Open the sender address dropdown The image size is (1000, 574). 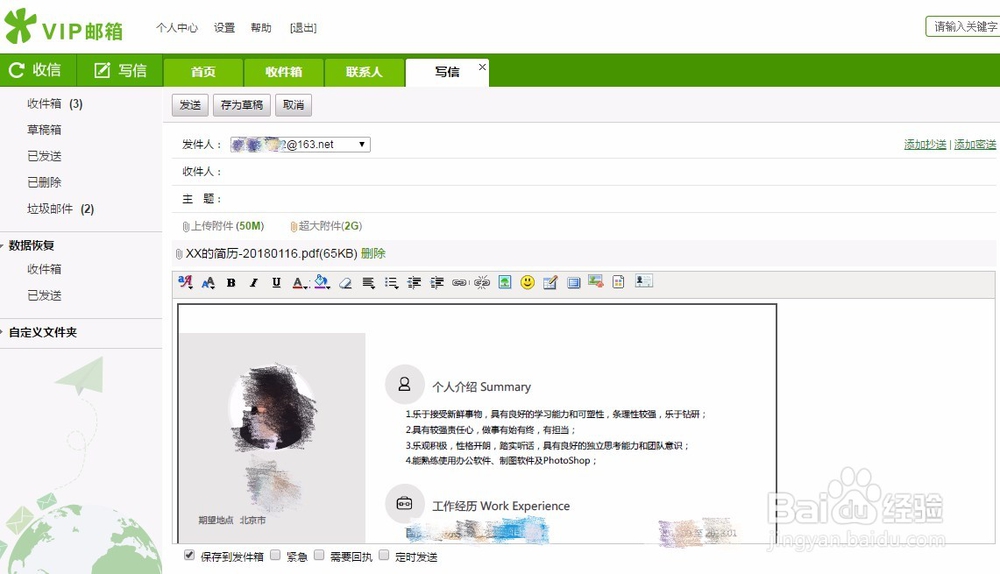click(300, 145)
